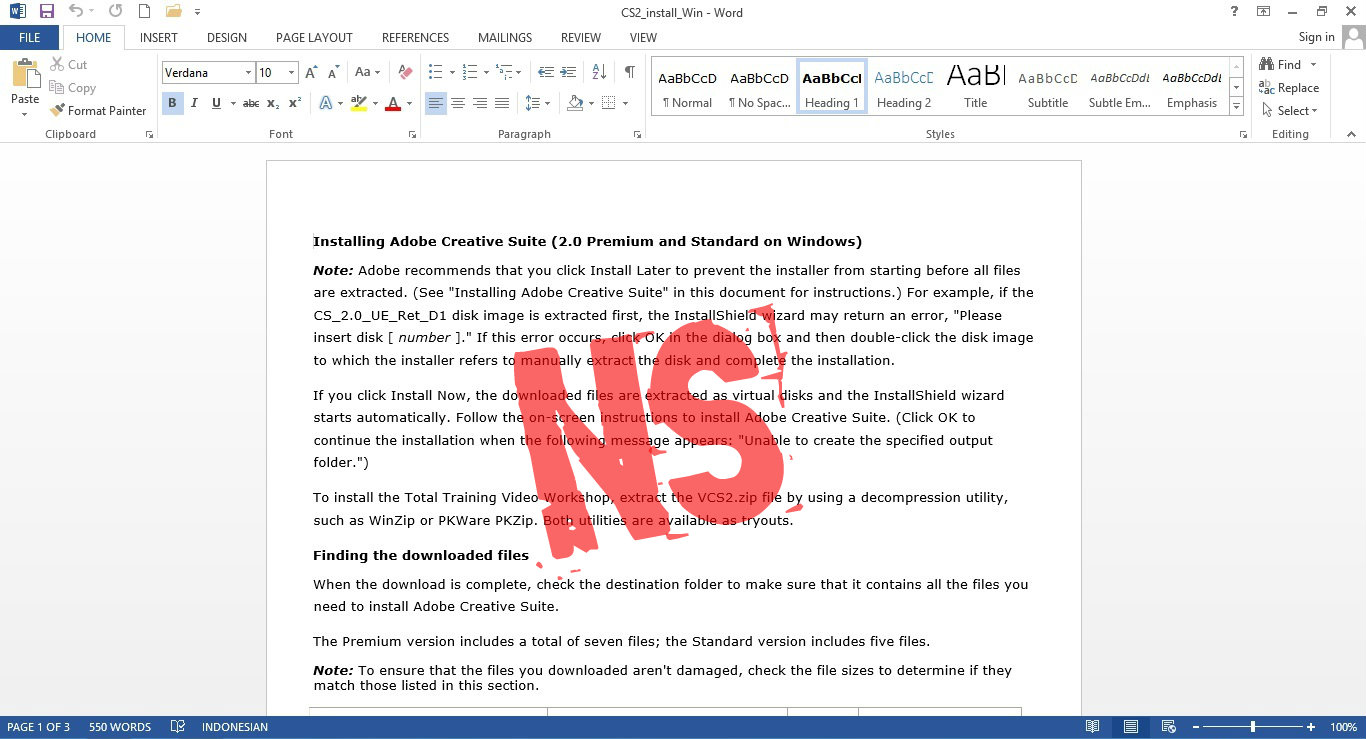This screenshot has height=739, width=1366.
Task: Toggle Italic formatting
Action: [x=194, y=103]
